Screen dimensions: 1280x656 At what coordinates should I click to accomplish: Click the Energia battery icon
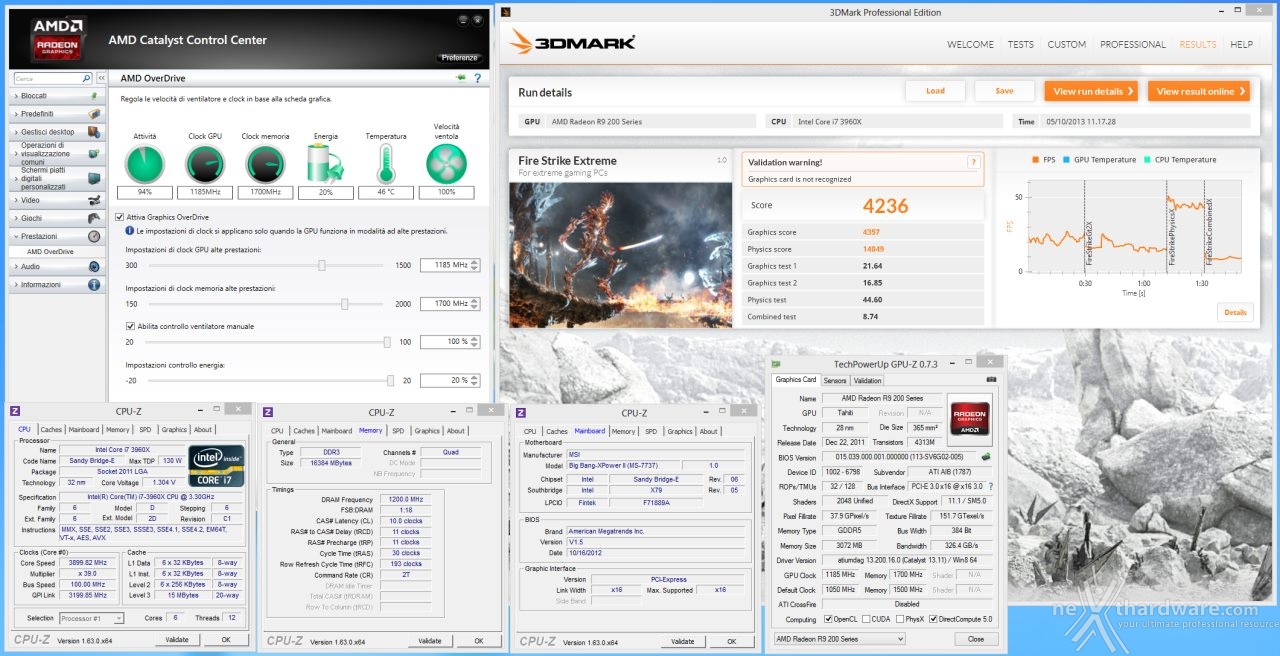[x=325, y=163]
